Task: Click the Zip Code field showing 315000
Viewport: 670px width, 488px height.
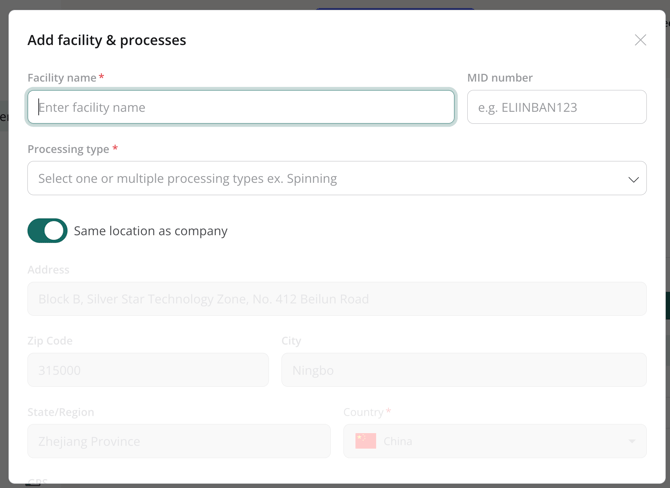Action: (x=148, y=370)
